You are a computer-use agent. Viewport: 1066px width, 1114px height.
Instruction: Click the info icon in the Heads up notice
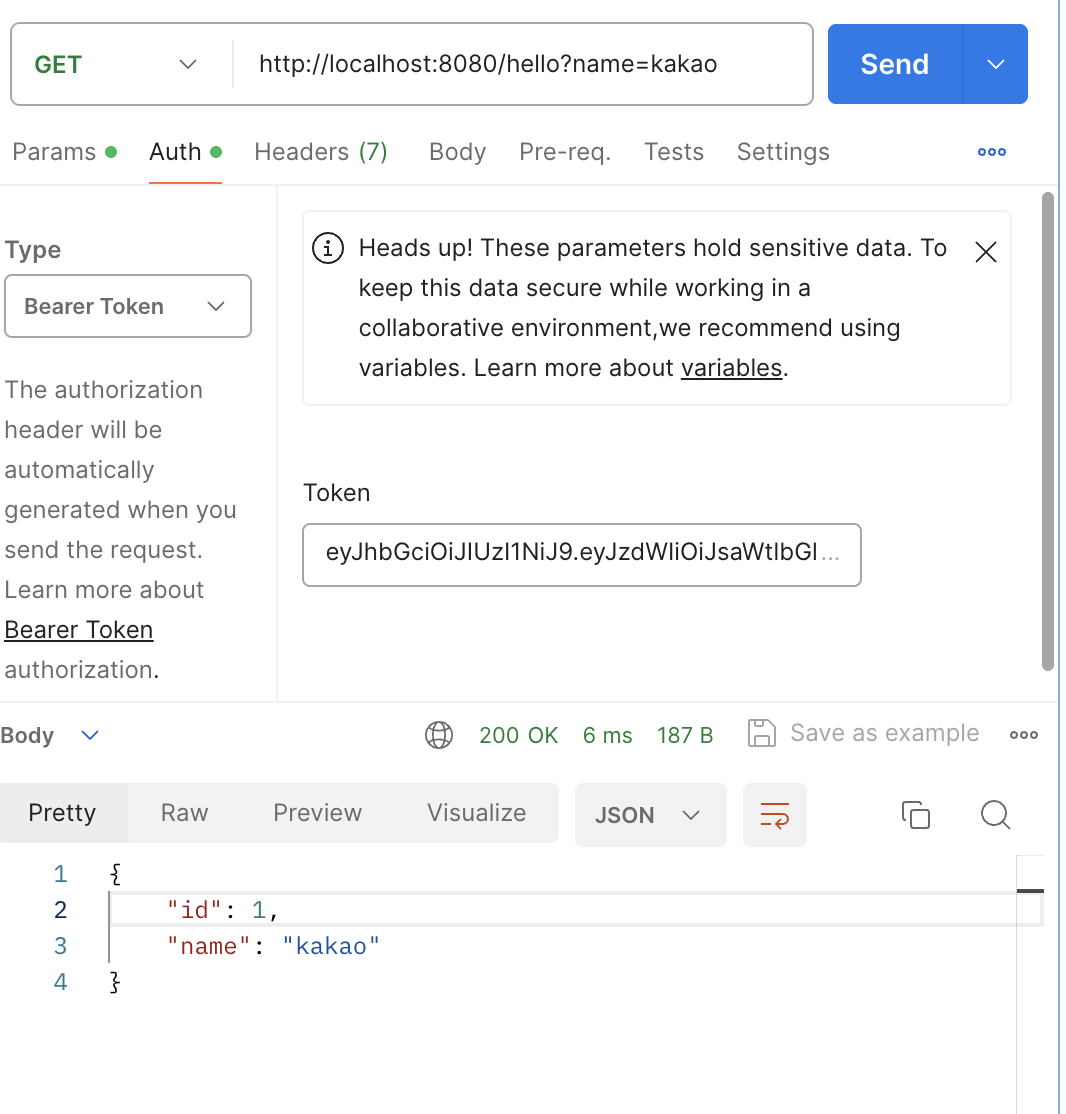tap(328, 249)
